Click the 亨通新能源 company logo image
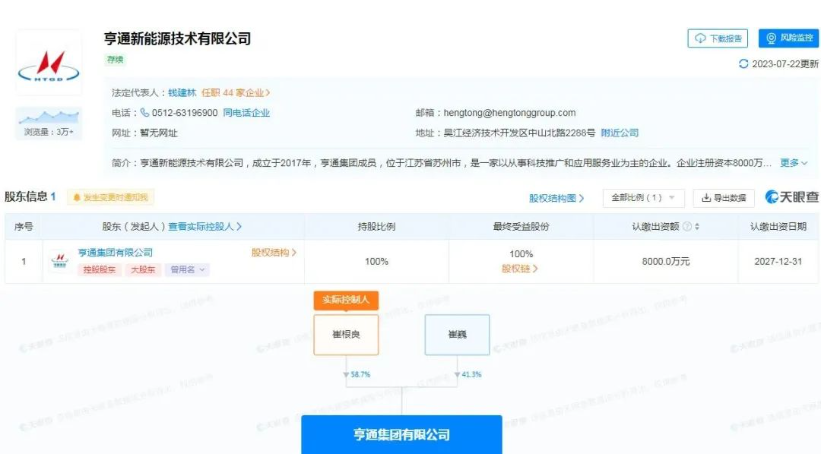Screen dimensions: 824x458 click(49, 62)
